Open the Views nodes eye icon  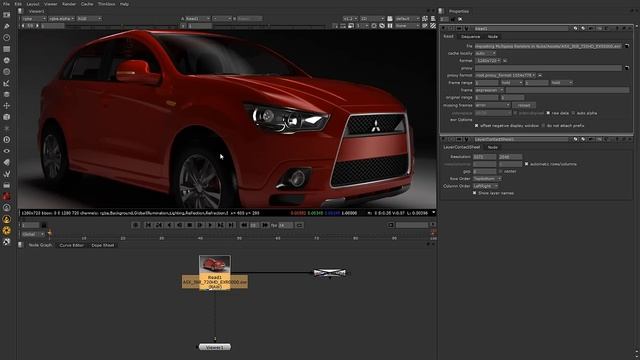7,151
